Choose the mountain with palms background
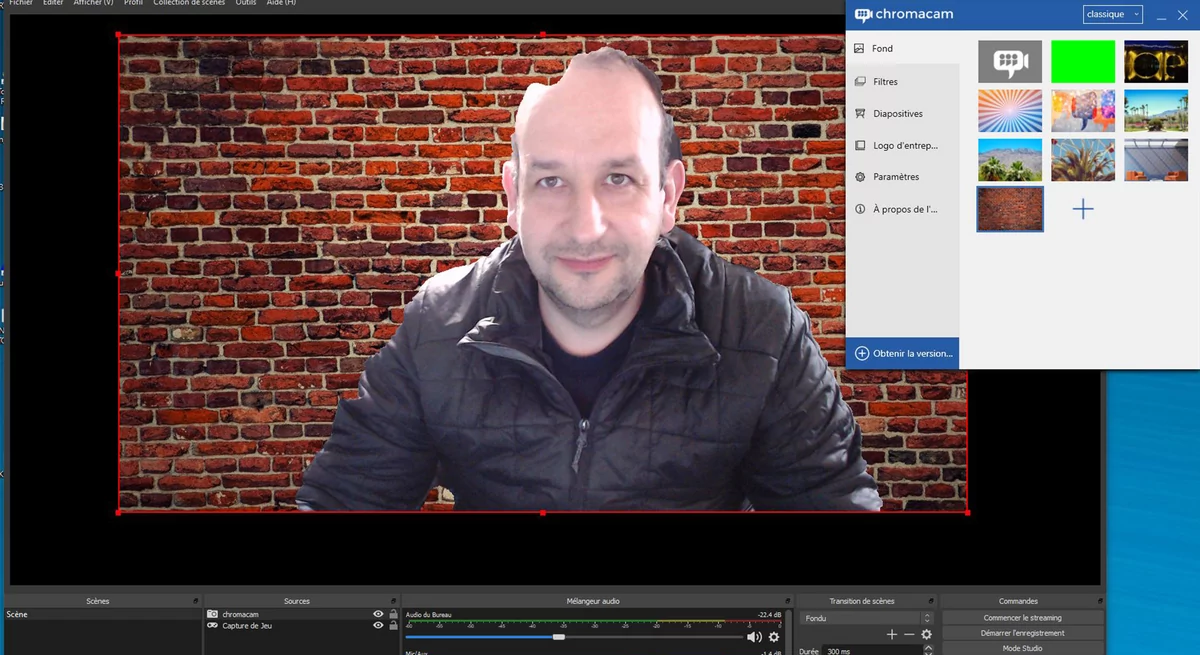Image resolution: width=1200 pixels, height=655 pixels. 1010,160
